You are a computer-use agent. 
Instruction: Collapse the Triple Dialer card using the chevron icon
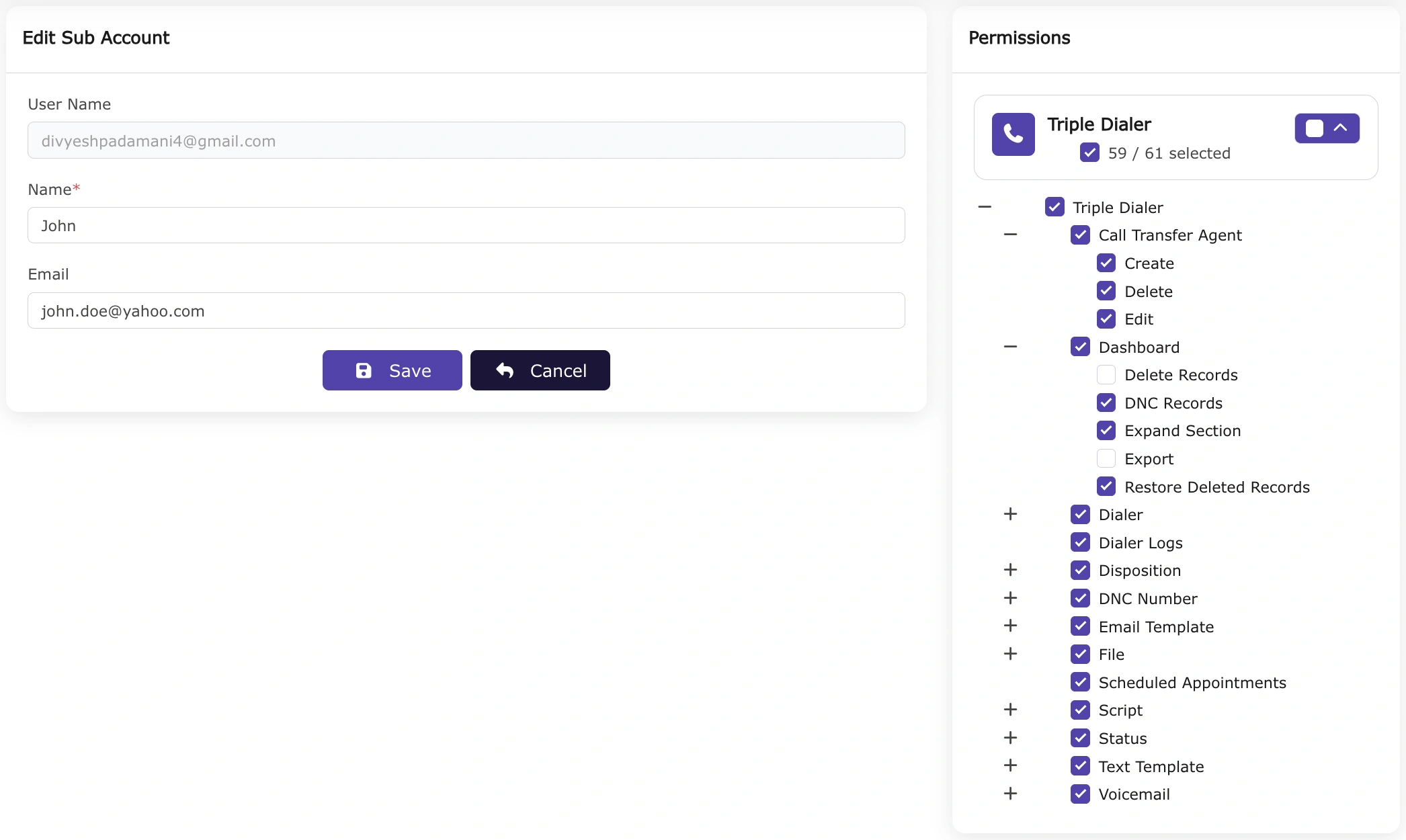coord(1341,128)
